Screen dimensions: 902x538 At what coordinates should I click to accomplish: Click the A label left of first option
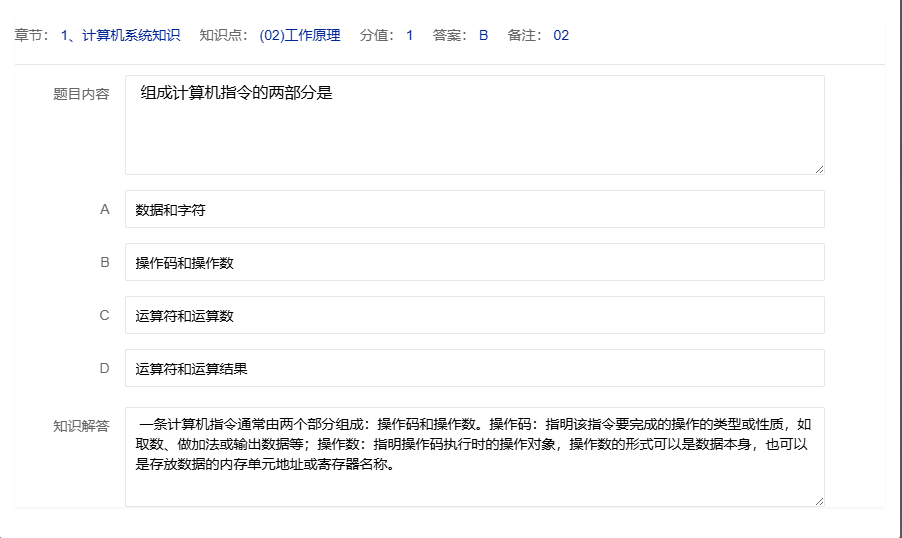[104, 210]
